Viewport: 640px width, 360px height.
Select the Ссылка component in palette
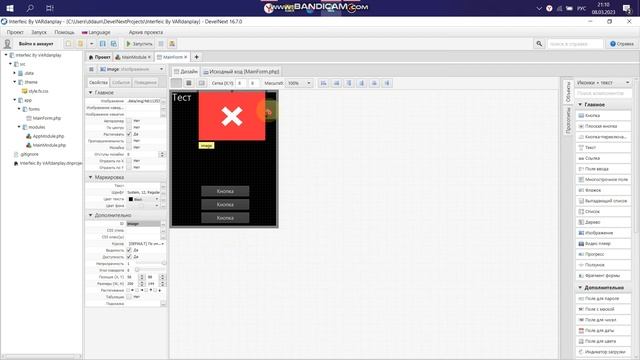tap(603, 158)
